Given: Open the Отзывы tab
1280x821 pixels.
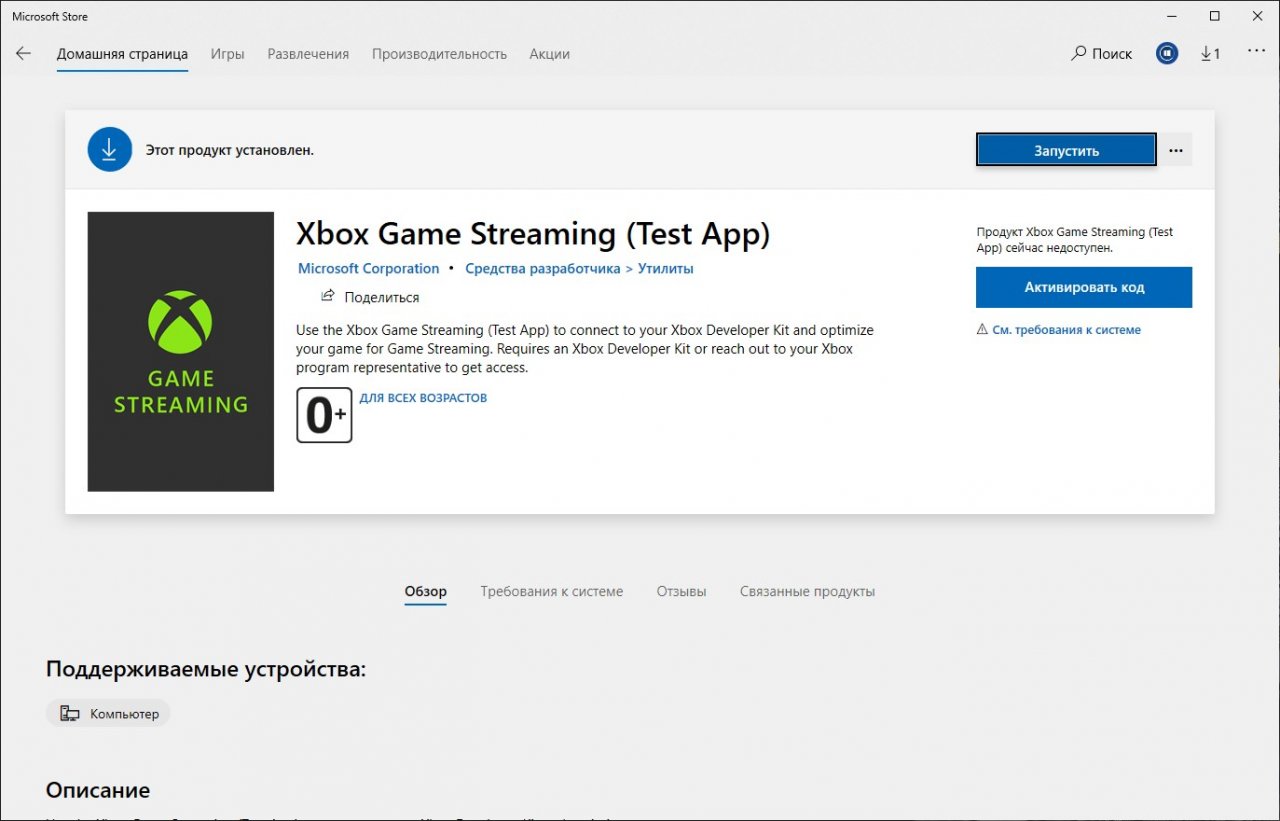Looking at the screenshot, I should point(681,591).
